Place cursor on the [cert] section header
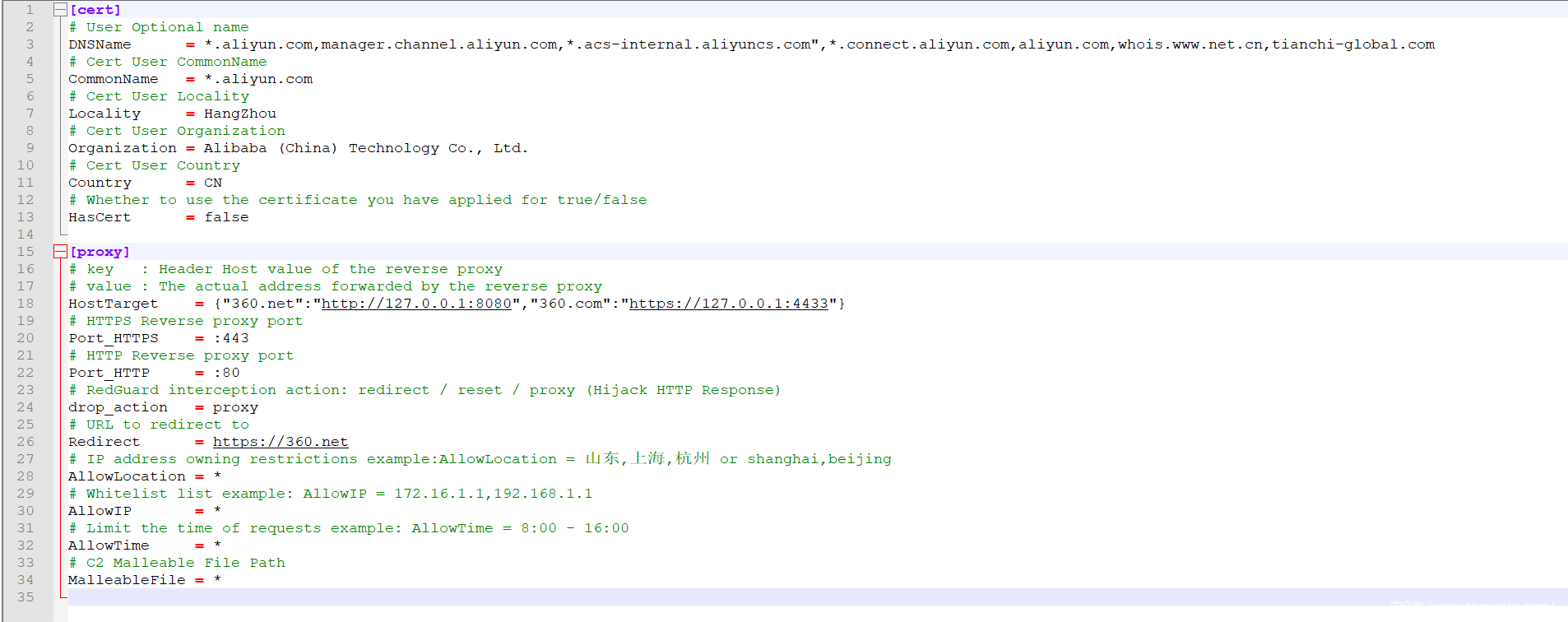Image resolution: width=1568 pixels, height=622 pixels. tap(95, 10)
